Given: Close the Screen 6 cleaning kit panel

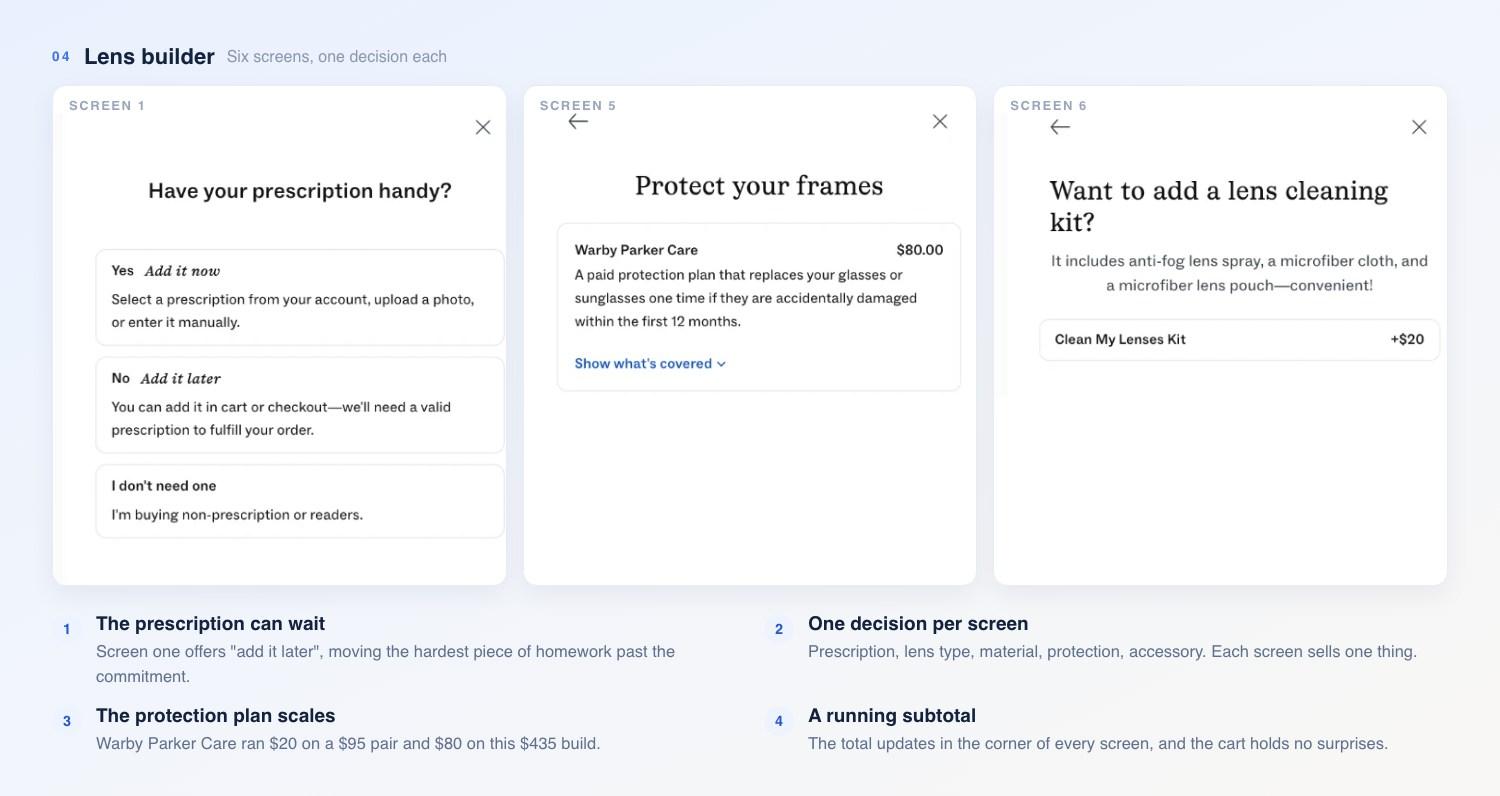Looking at the screenshot, I should pyautogui.click(x=1419, y=127).
